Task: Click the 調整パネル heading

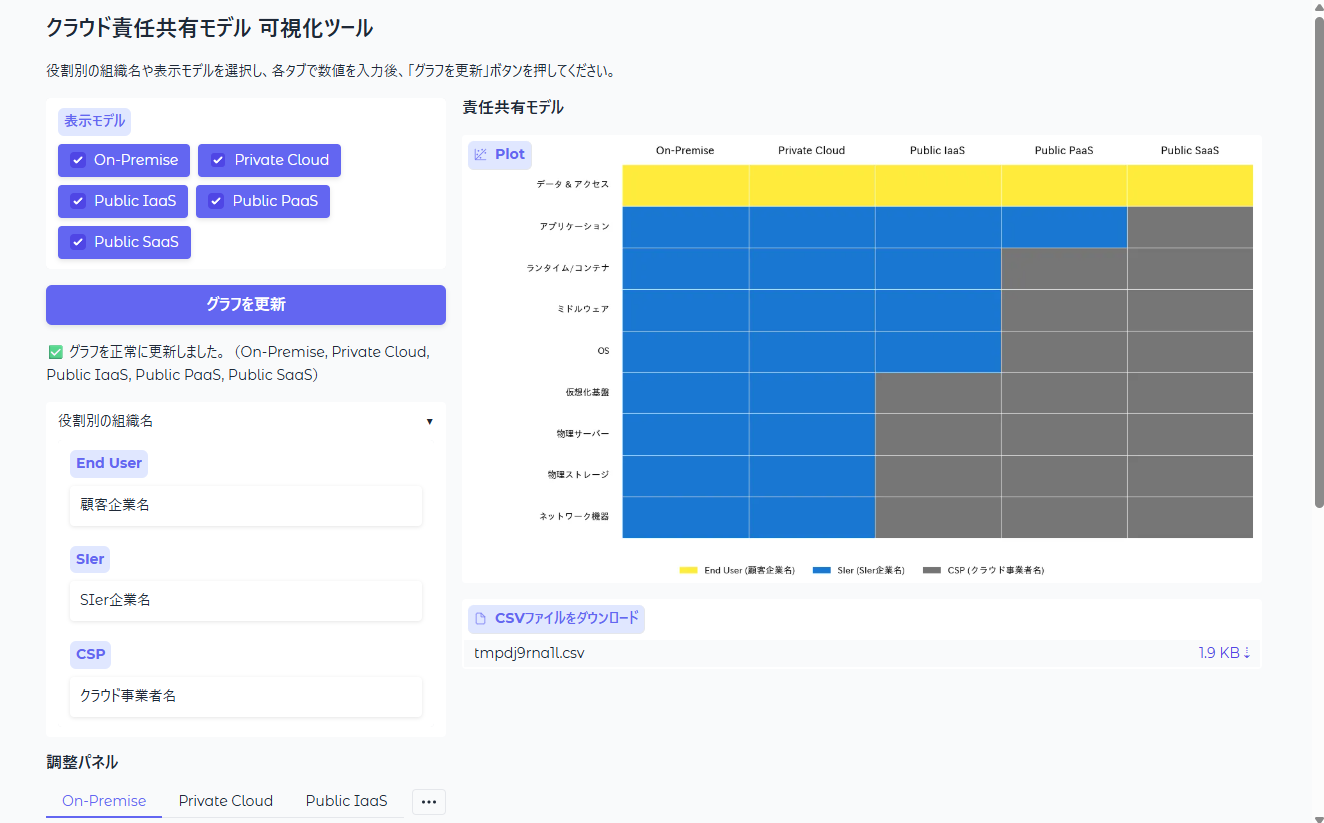Action: [82, 762]
